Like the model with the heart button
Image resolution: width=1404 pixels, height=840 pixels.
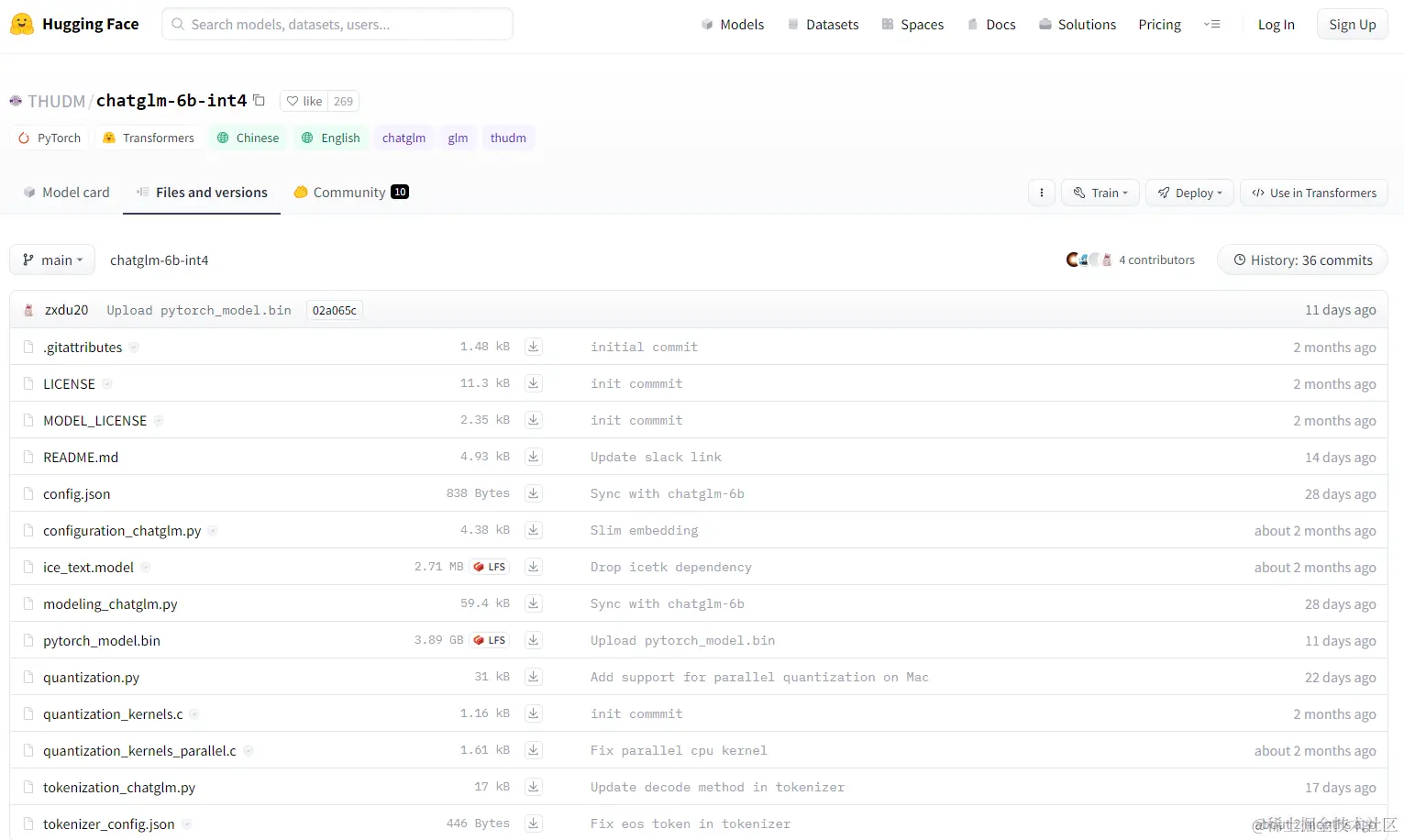pyautogui.click(x=304, y=101)
